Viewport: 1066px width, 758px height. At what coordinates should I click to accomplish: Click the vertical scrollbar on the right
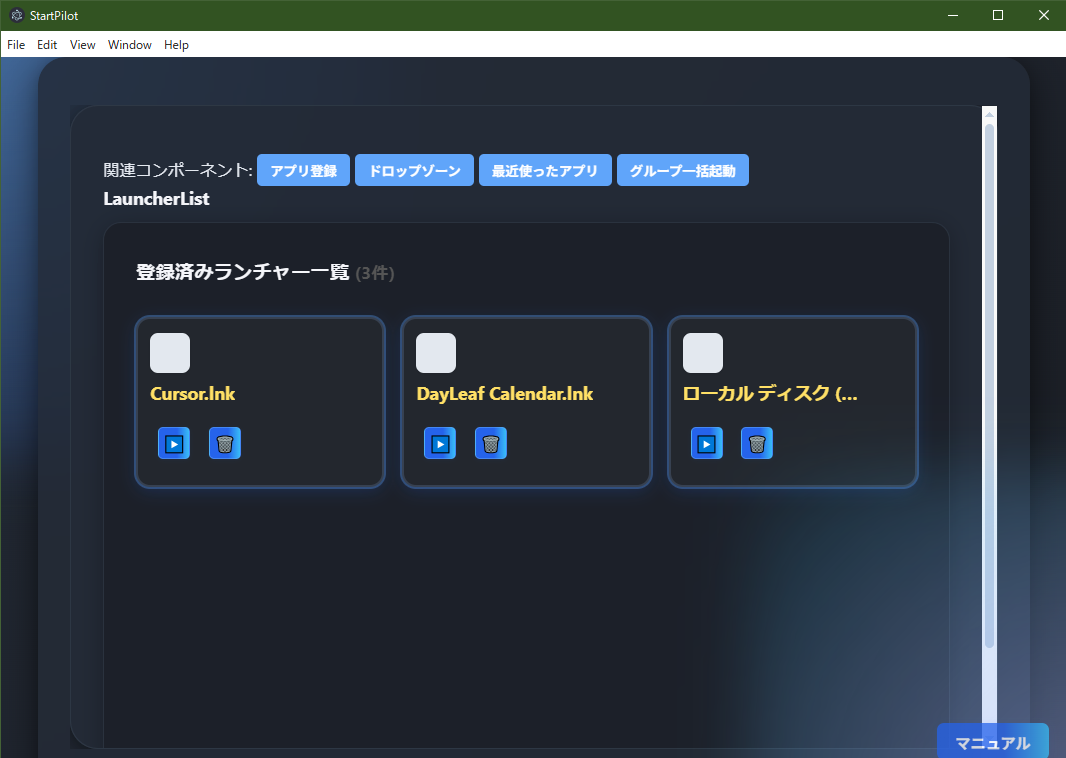pos(990,400)
